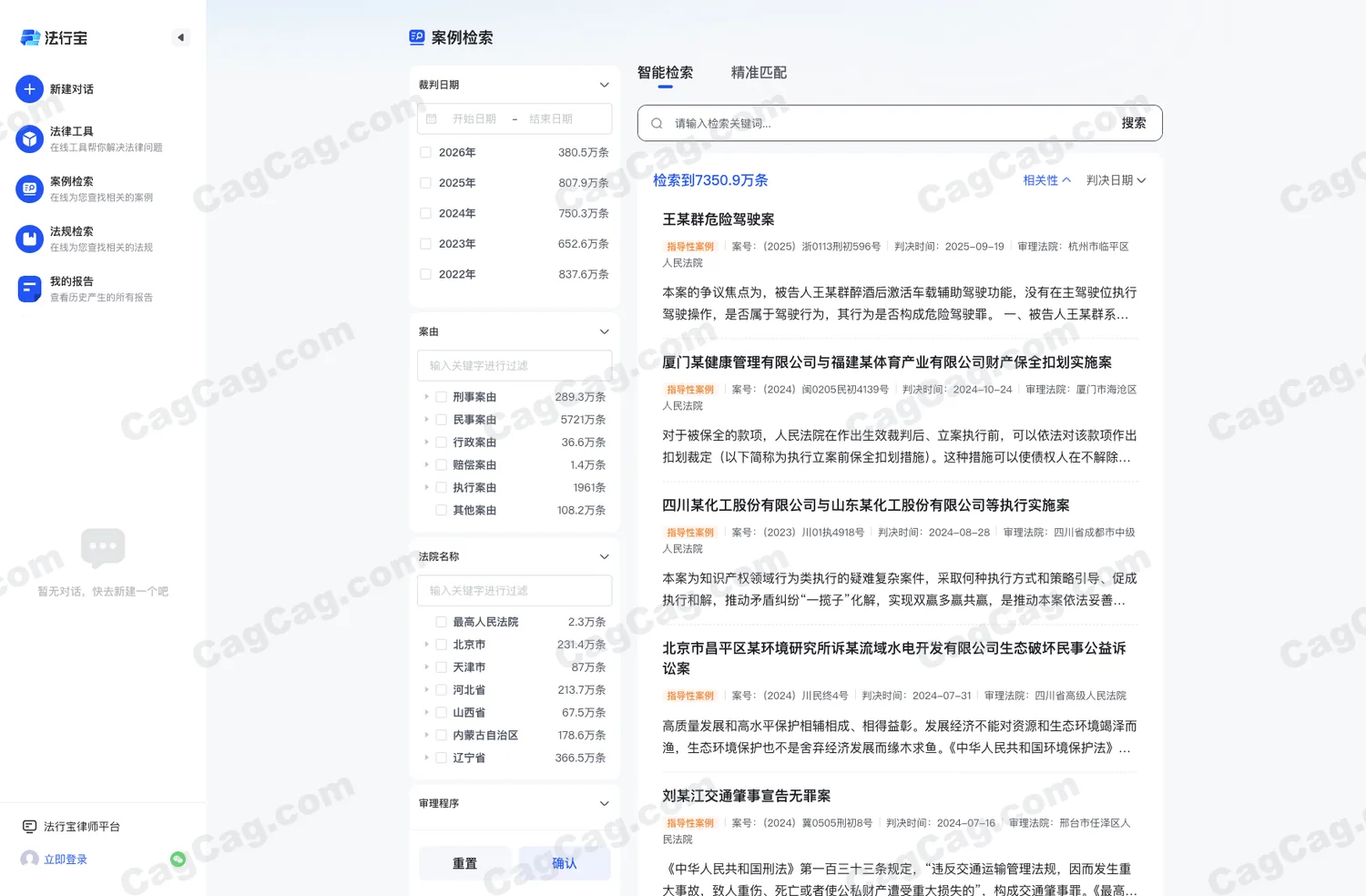Sort results by 判决日期 dropdown
The image size is (1366, 896).
[1116, 180]
